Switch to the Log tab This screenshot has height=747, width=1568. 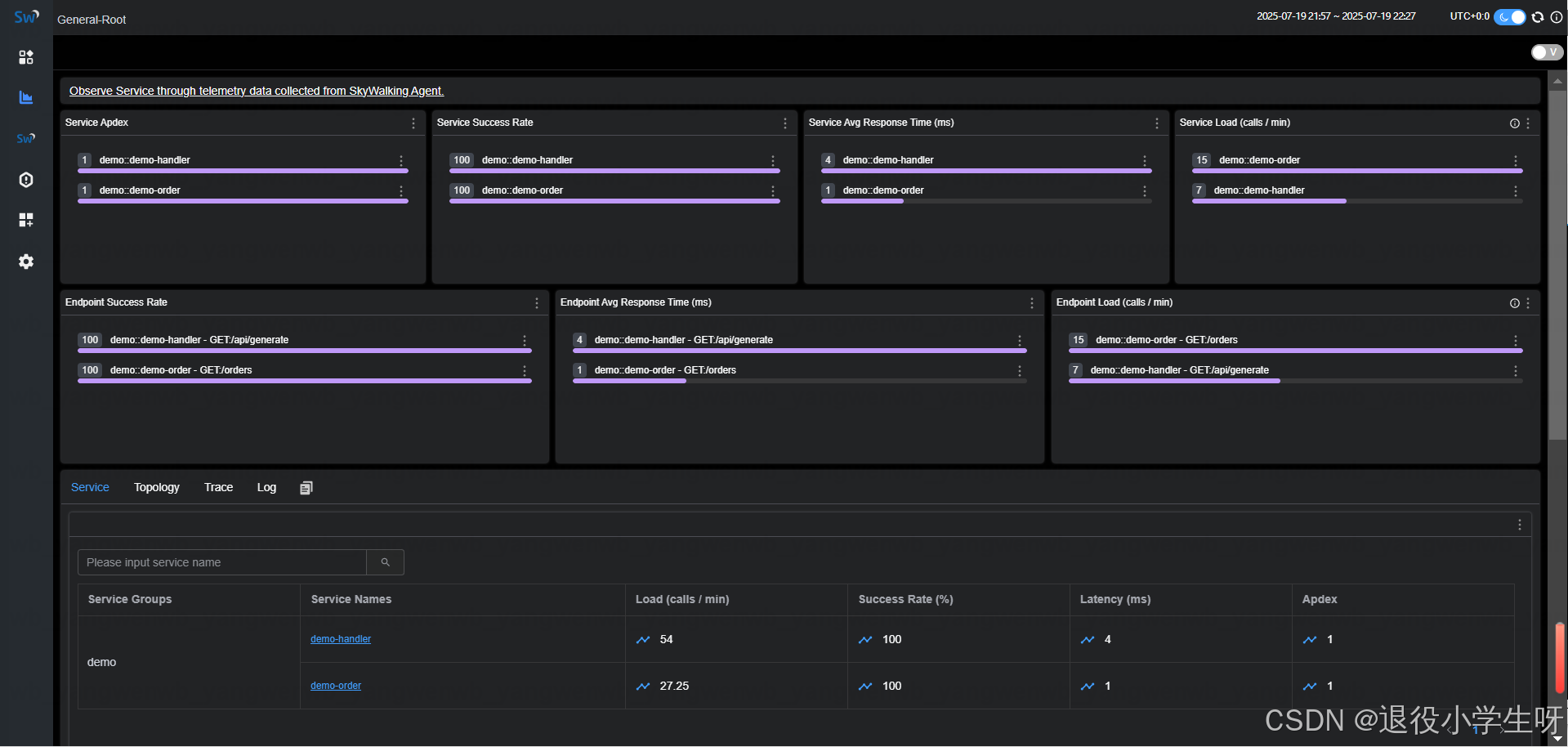click(x=266, y=487)
